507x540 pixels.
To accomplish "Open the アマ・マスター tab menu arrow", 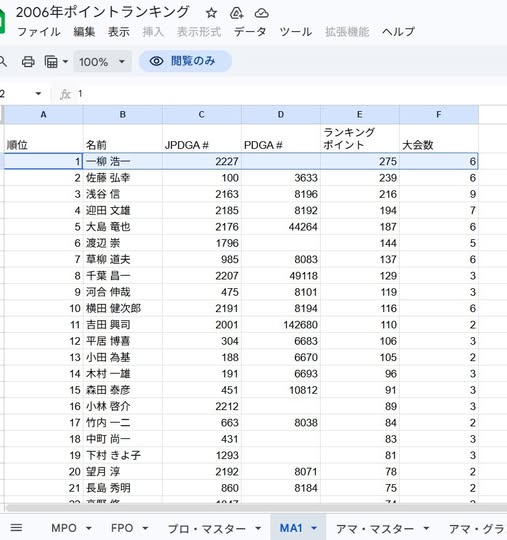I will click(426, 528).
